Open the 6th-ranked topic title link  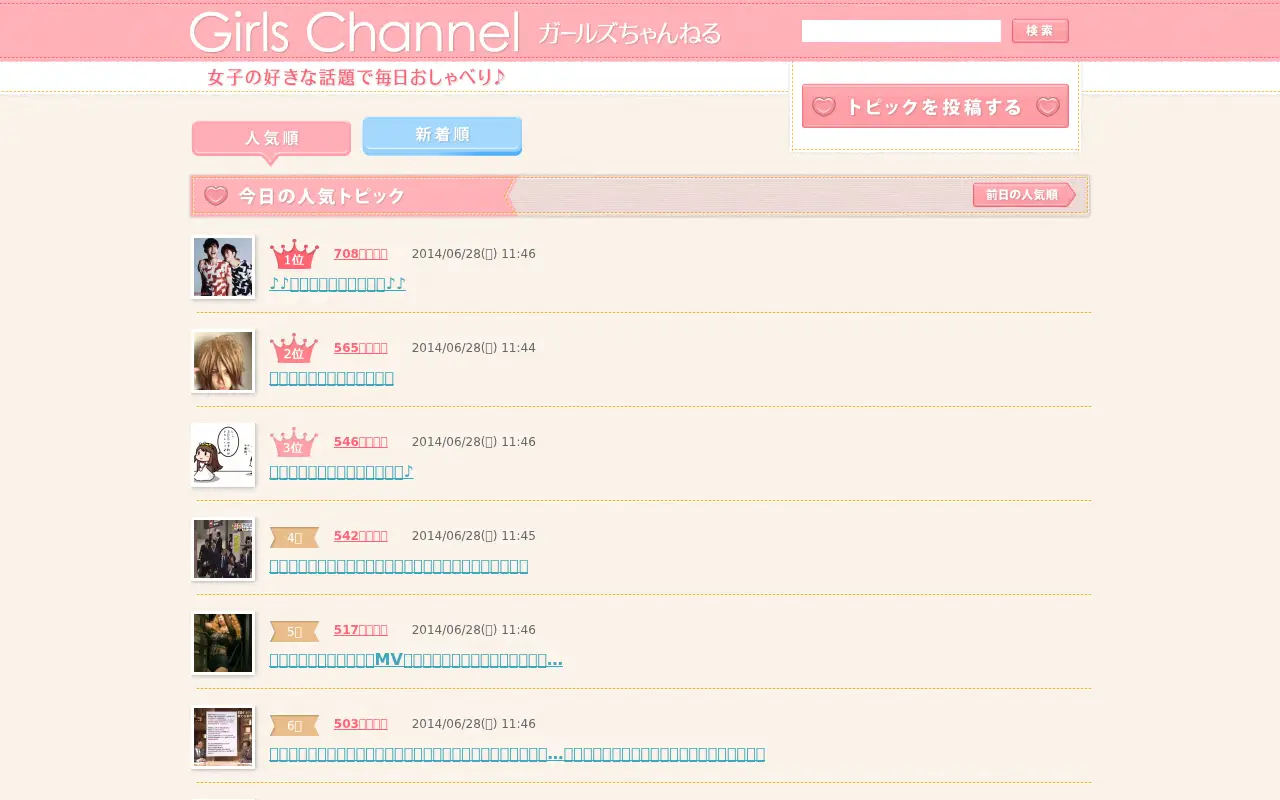(517, 754)
